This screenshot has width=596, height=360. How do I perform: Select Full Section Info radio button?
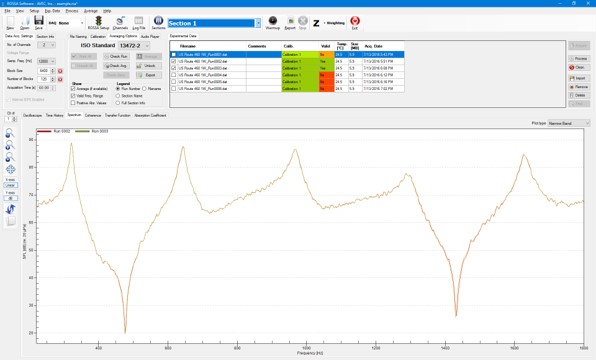pyautogui.click(x=118, y=103)
